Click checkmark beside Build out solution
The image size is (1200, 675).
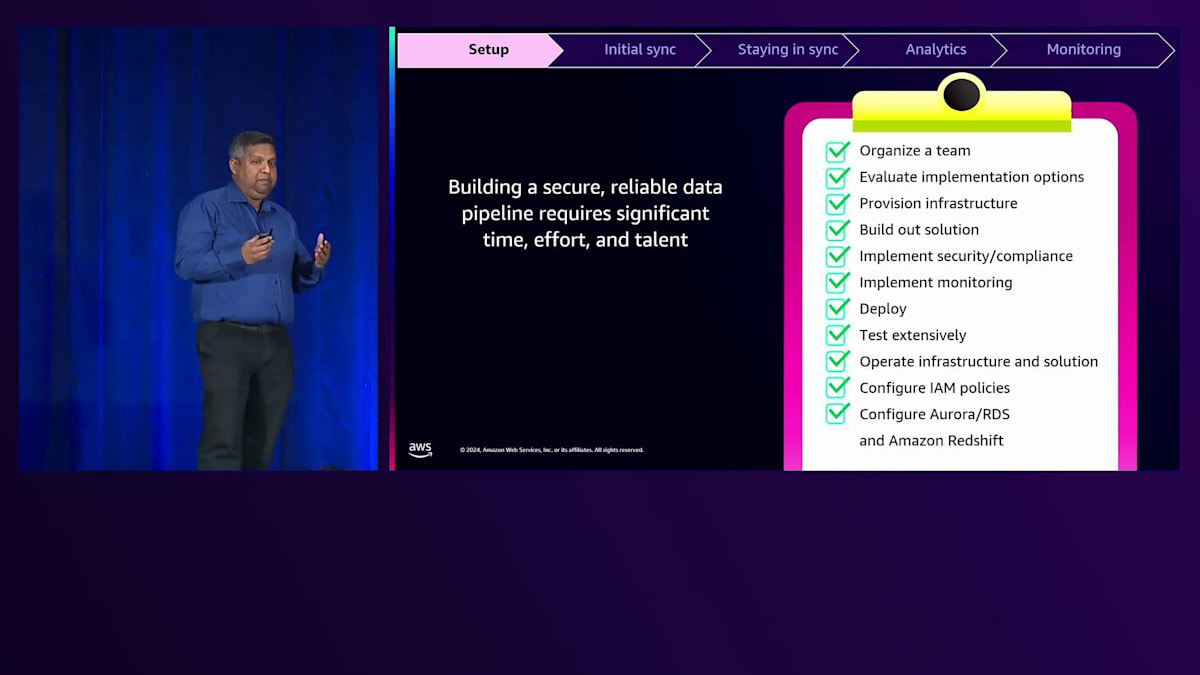tap(838, 230)
